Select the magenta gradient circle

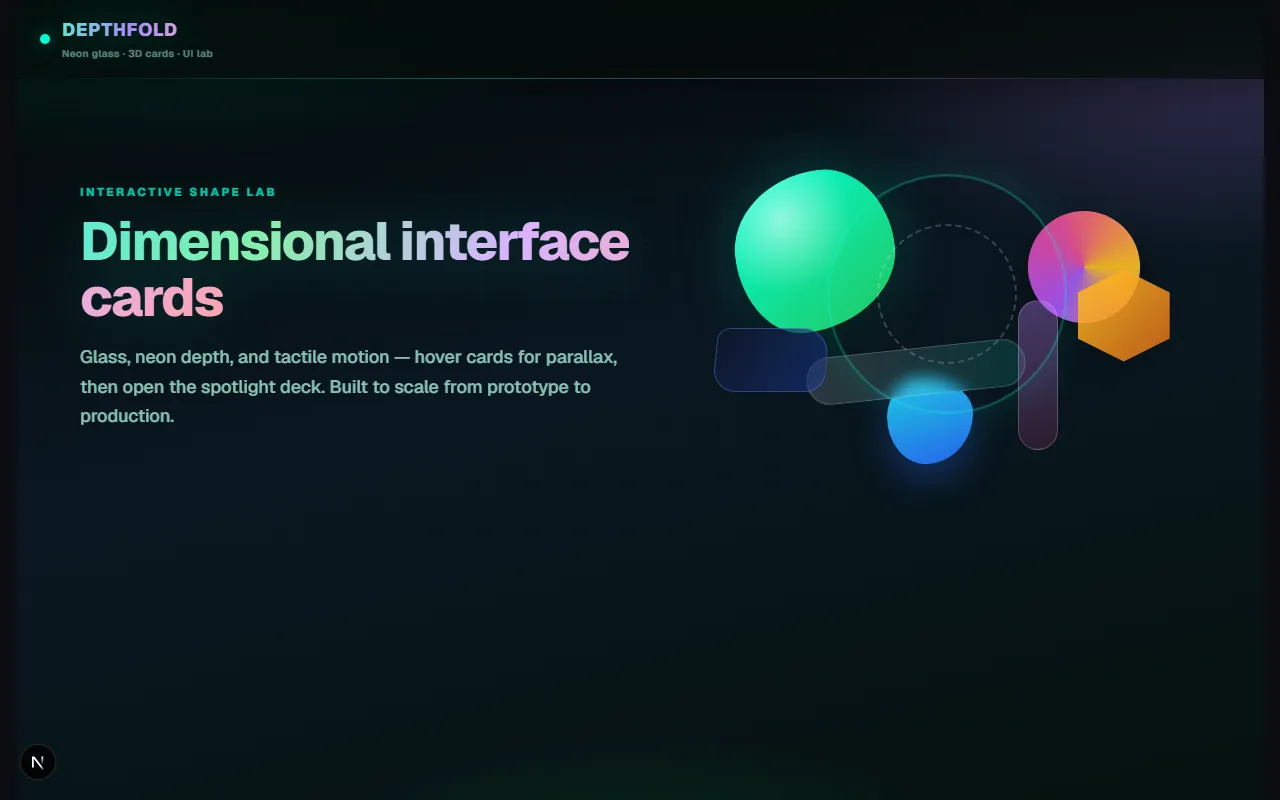click(x=1084, y=267)
